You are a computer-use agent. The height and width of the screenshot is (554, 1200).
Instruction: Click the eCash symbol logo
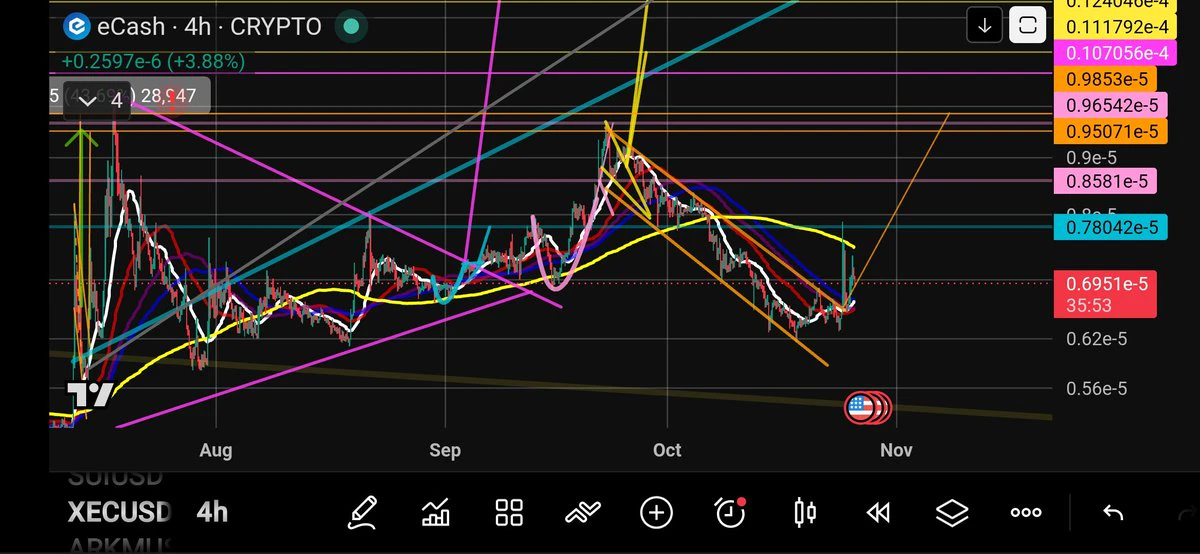(75, 26)
